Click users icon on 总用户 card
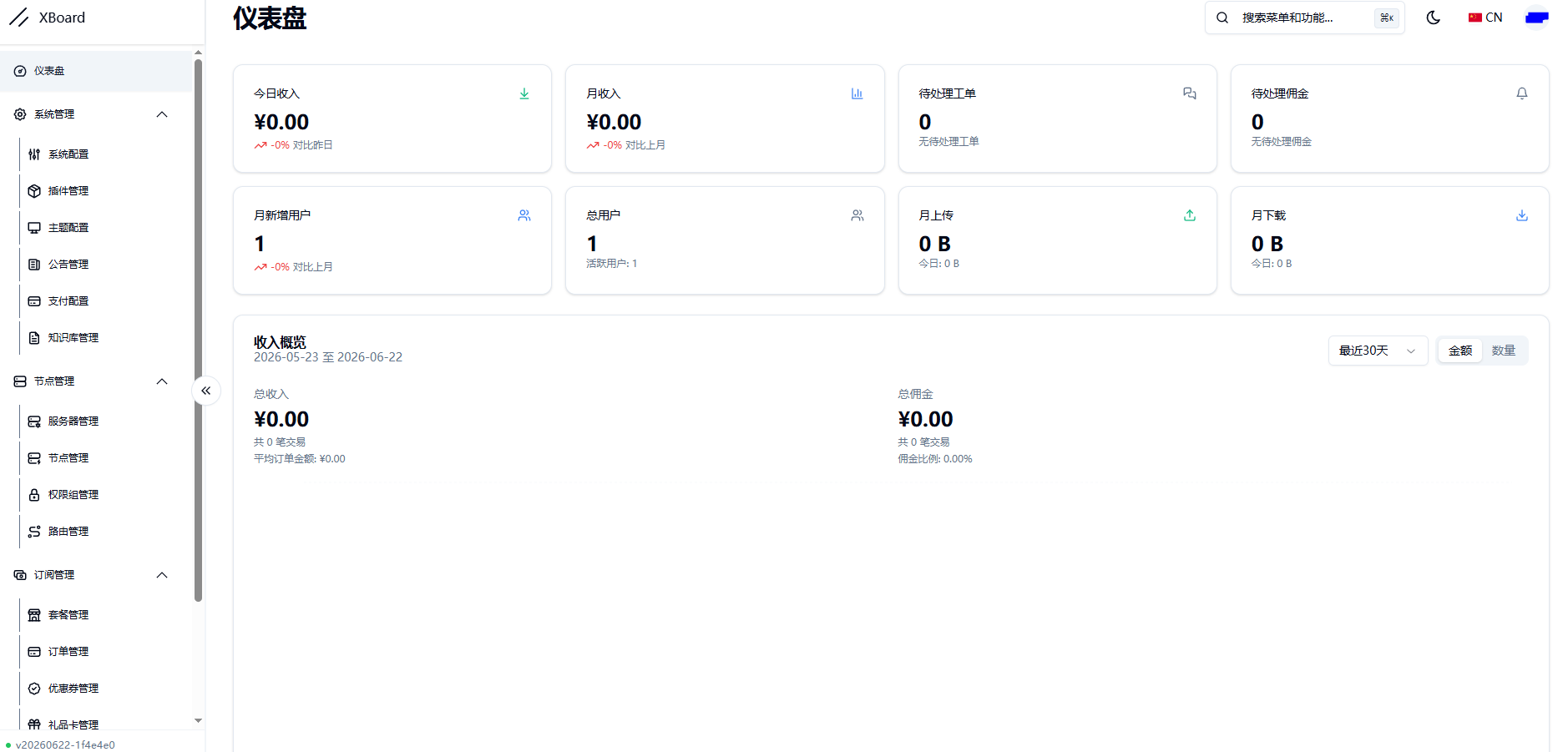The height and width of the screenshot is (752, 1568). 857,215
